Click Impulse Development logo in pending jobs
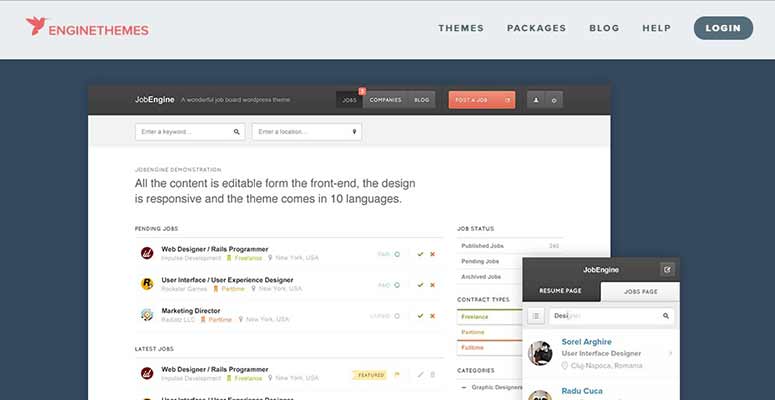This screenshot has height=400, width=775. pyautogui.click(x=147, y=253)
